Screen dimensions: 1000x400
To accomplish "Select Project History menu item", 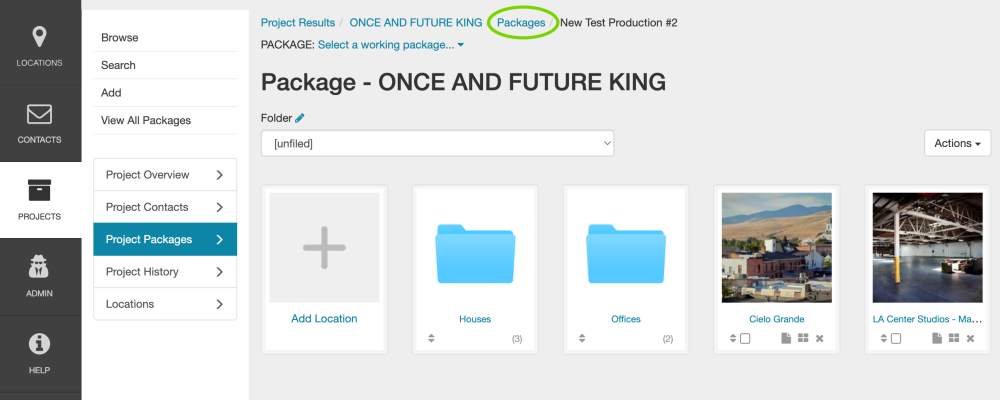I will tap(165, 272).
